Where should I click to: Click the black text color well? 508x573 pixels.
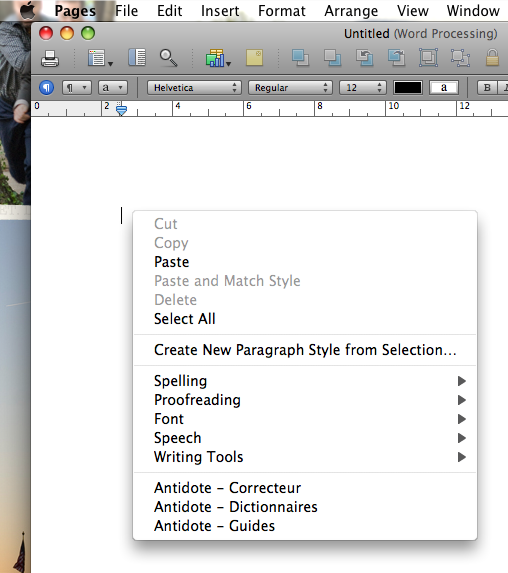pos(407,88)
